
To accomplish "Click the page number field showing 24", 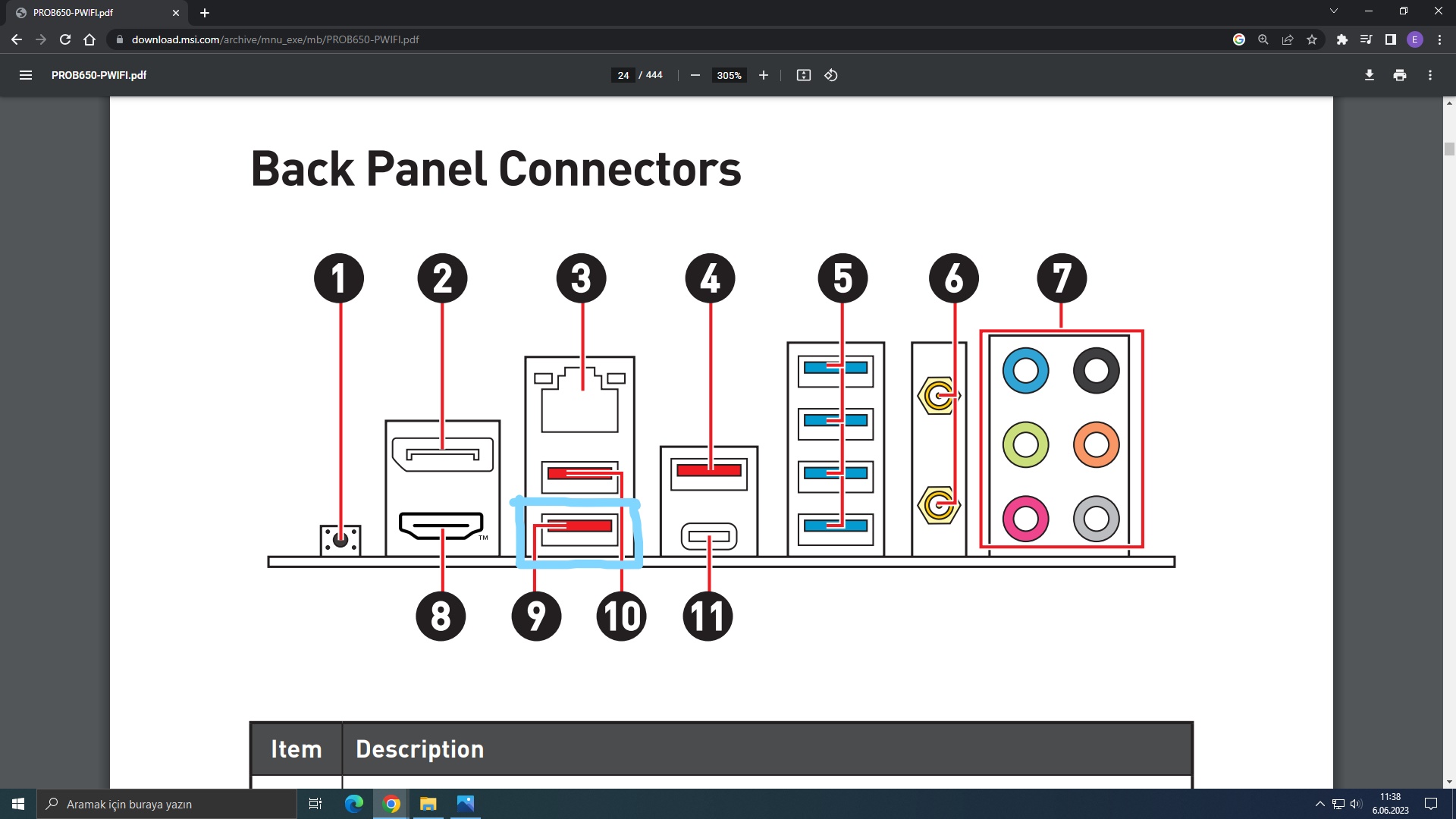I will coord(623,75).
